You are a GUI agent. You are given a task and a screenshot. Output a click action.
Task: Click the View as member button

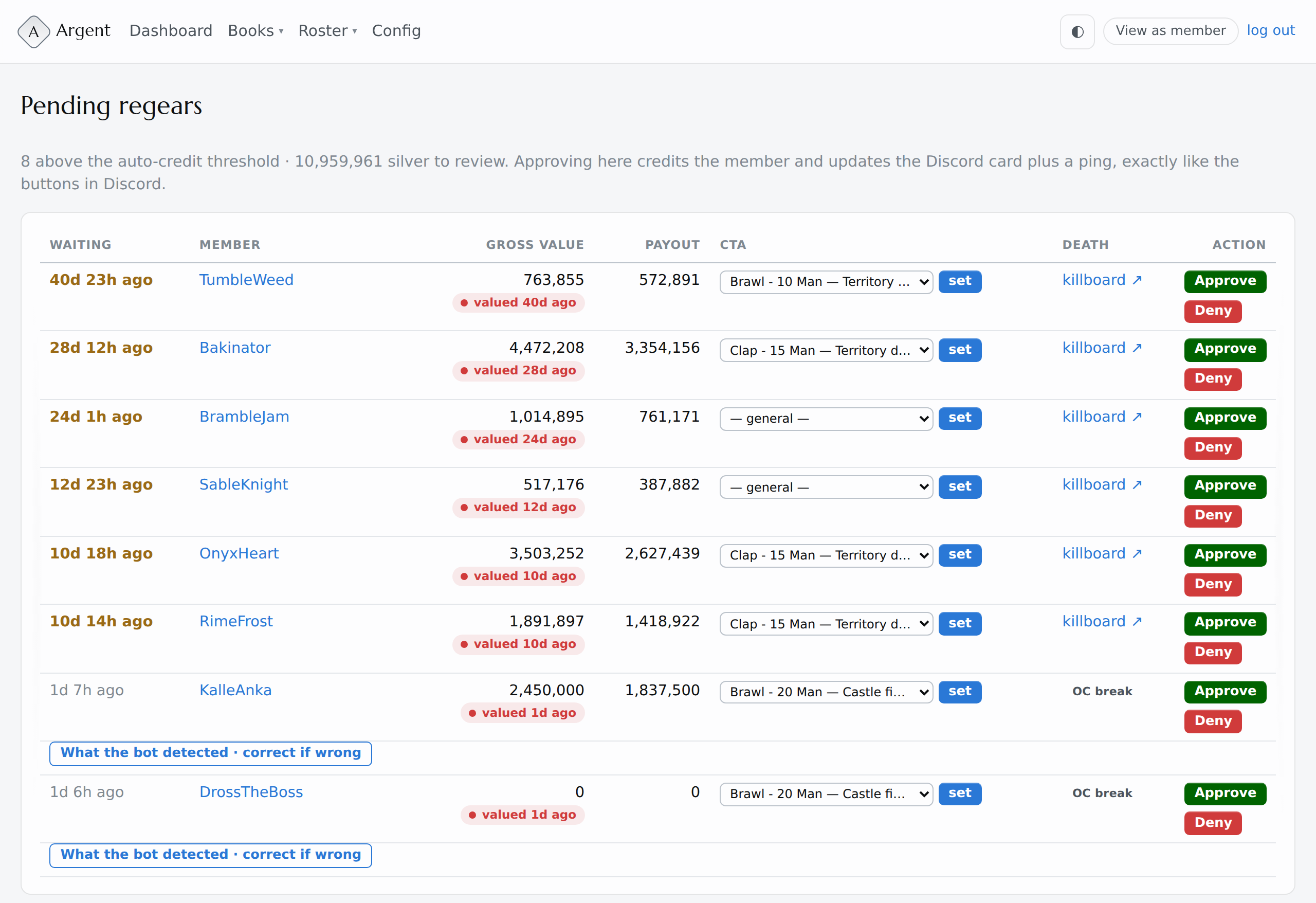pyautogui.click(x=1171, y=30)
